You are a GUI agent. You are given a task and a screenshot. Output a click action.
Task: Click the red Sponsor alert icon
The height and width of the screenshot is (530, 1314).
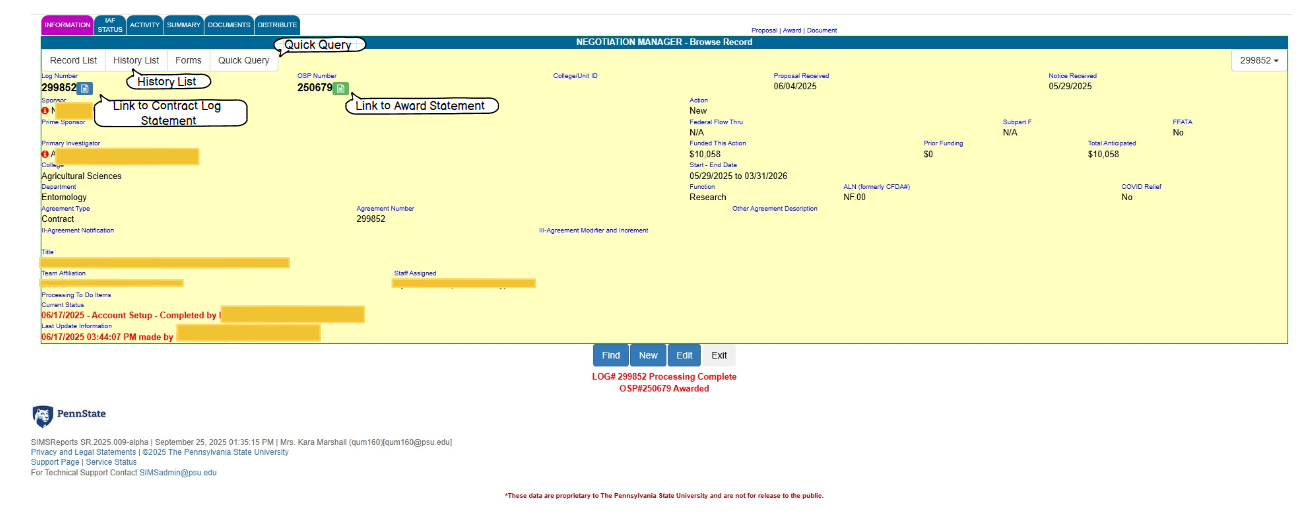[x=45, y=110]
